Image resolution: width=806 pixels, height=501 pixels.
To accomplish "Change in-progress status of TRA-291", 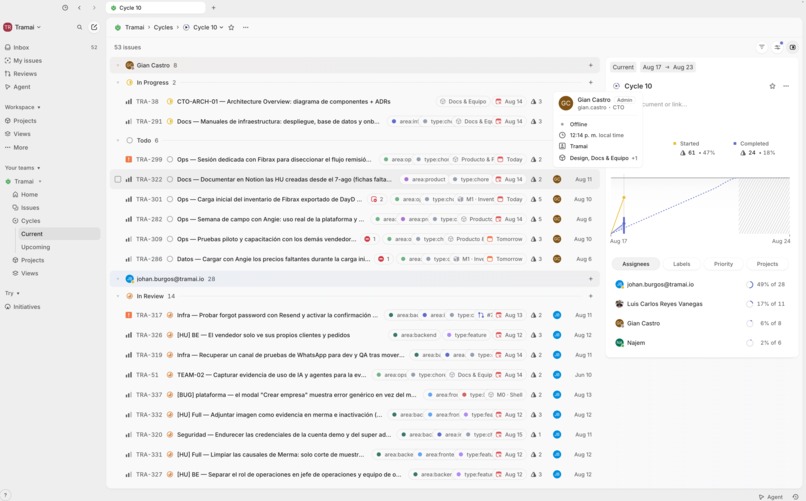I will click(170, 122).
